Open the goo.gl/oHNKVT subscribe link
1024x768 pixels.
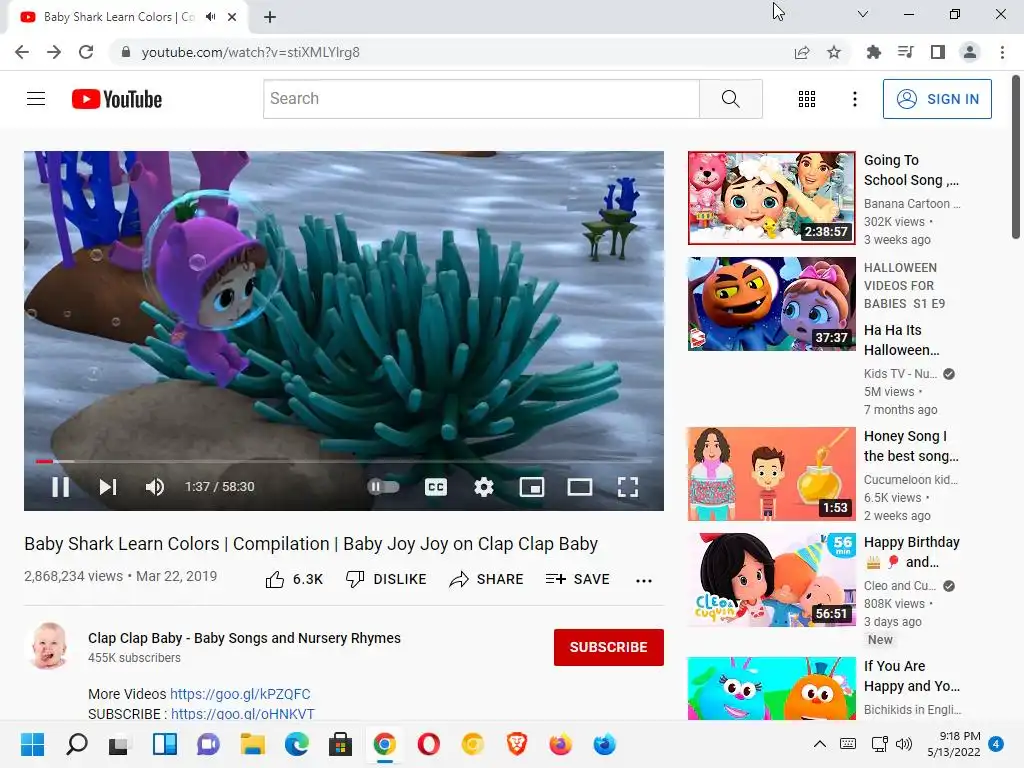[x=243, y=714]
